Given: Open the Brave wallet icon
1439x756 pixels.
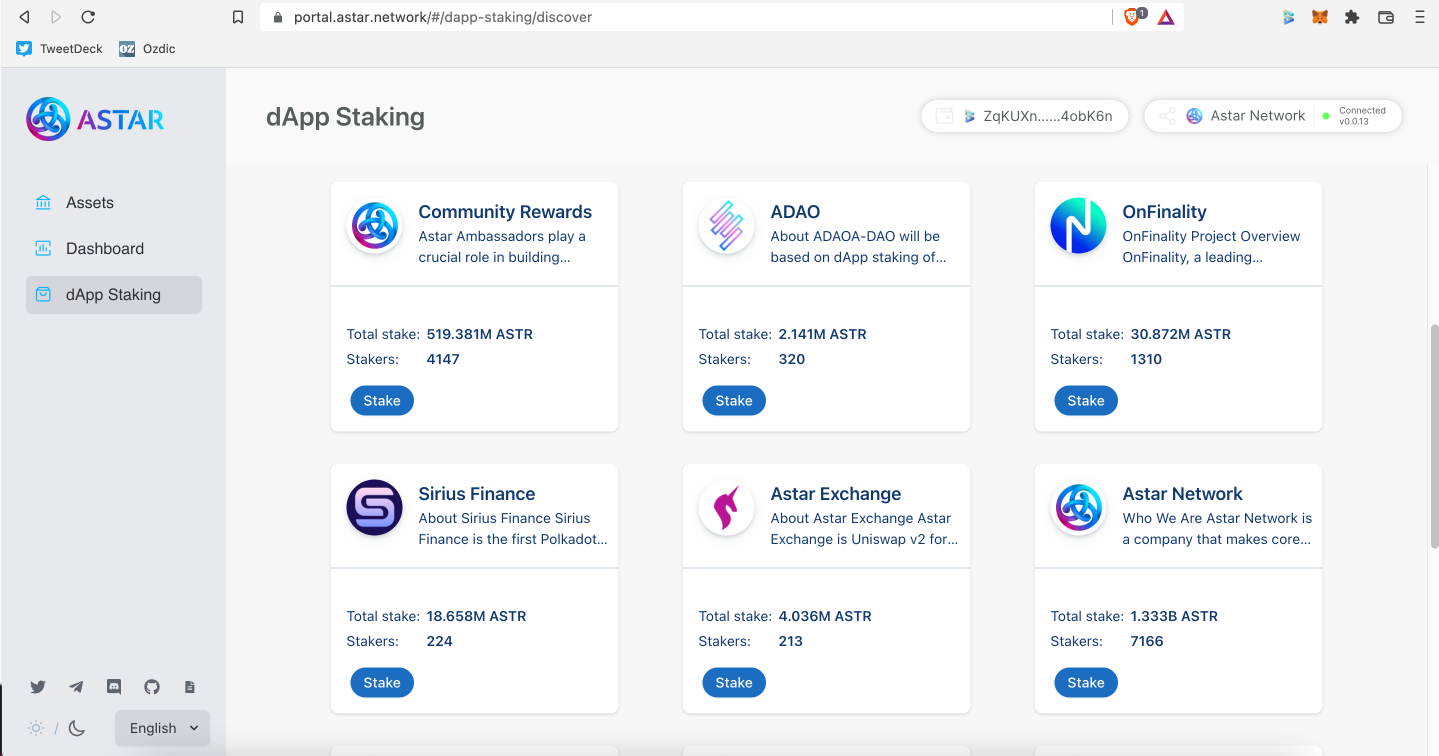Looking at the screenshot, I should [x=1386, y=17].
